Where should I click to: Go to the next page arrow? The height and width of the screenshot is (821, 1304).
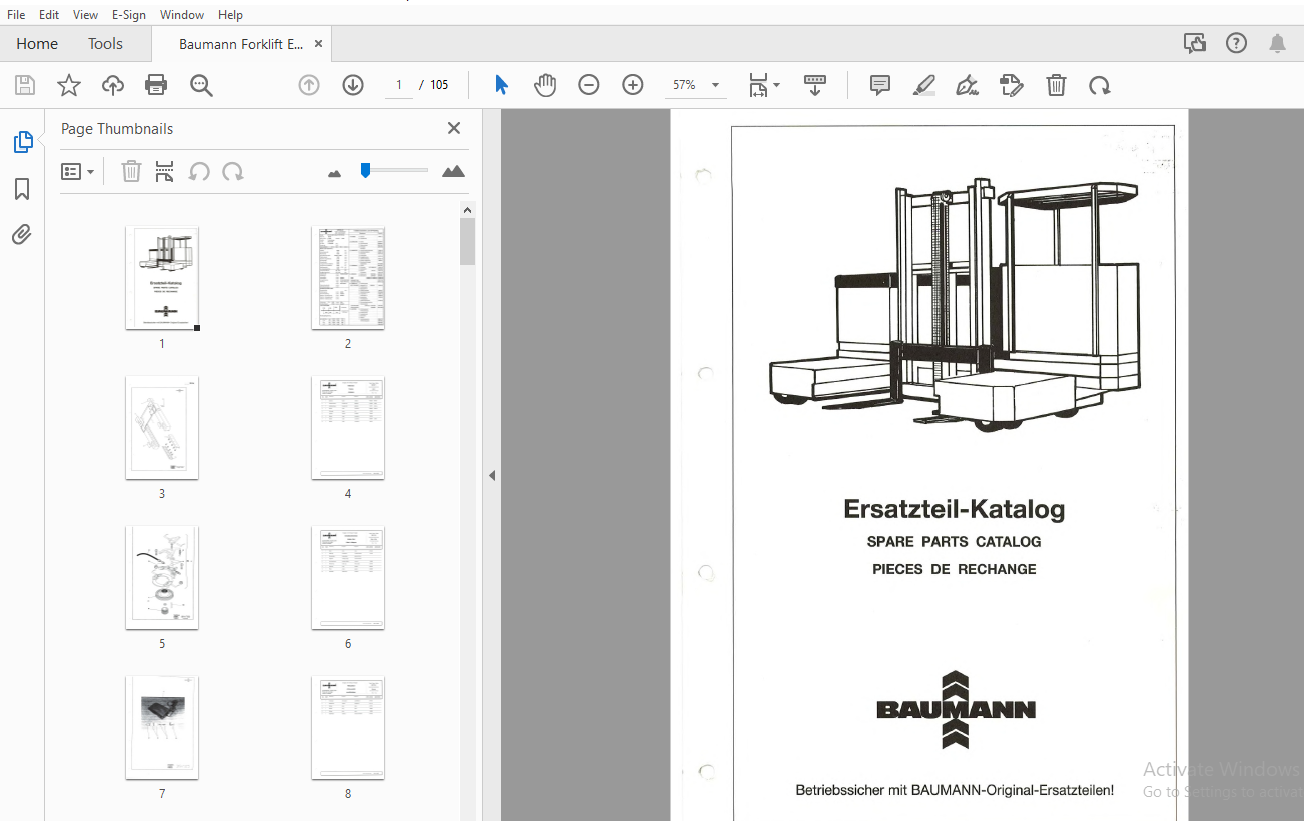point(353,85)
